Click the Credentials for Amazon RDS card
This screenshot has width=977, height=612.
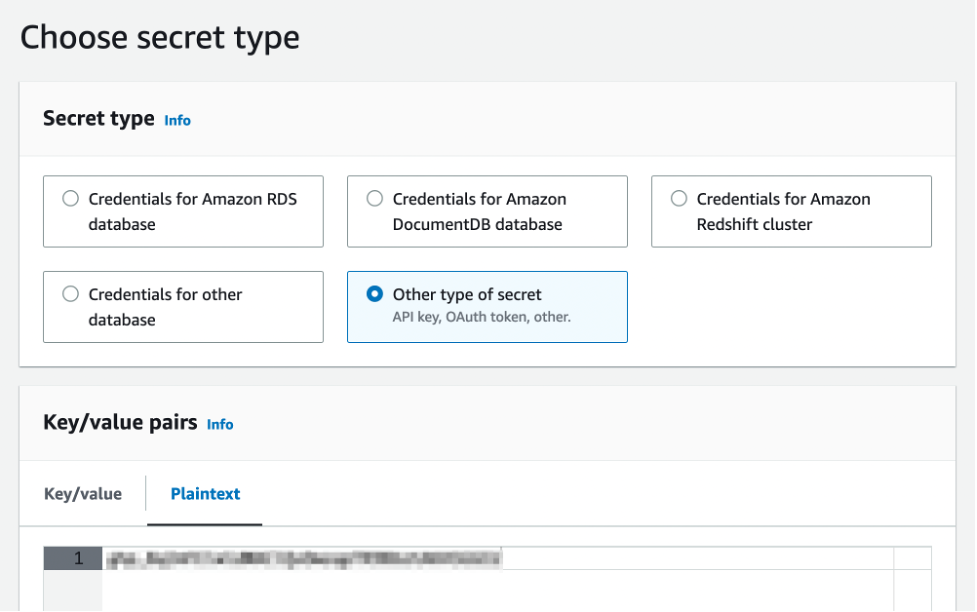(x=183, y=211)
